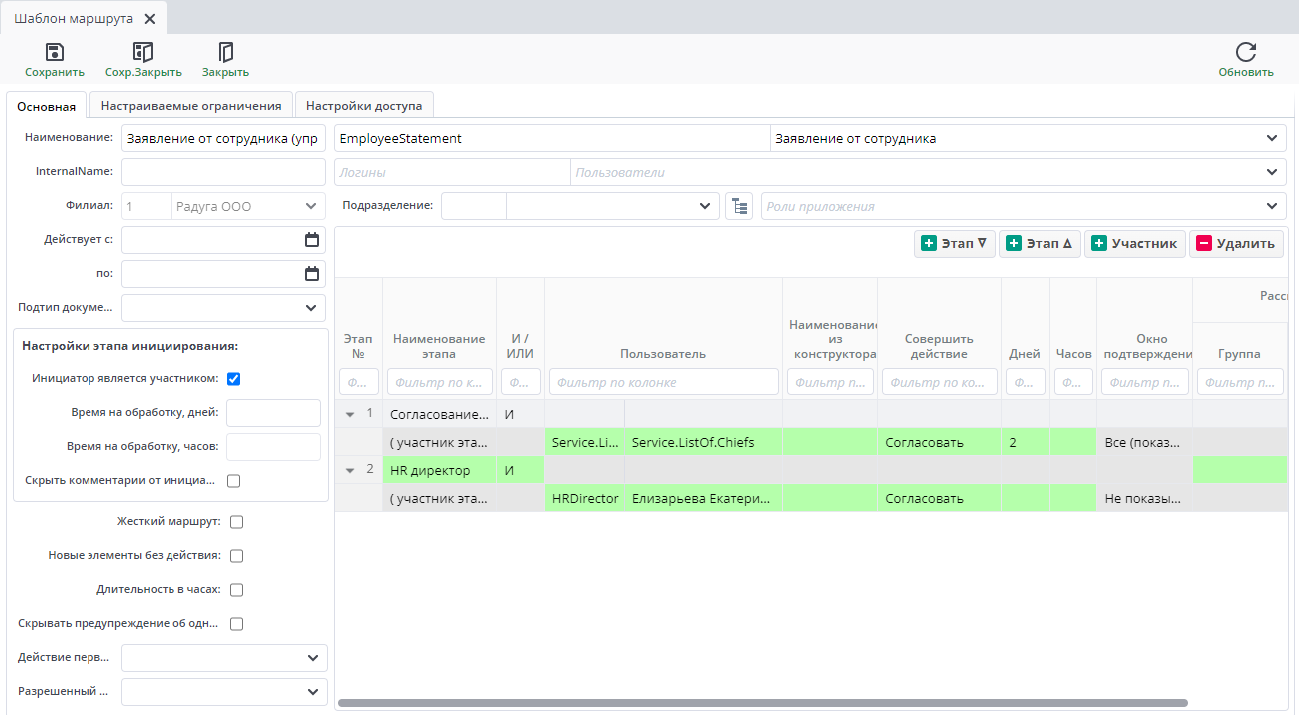Click the Время на обработку, часов field
Screen dimensions: 1299x715
[x=273, y=447]
